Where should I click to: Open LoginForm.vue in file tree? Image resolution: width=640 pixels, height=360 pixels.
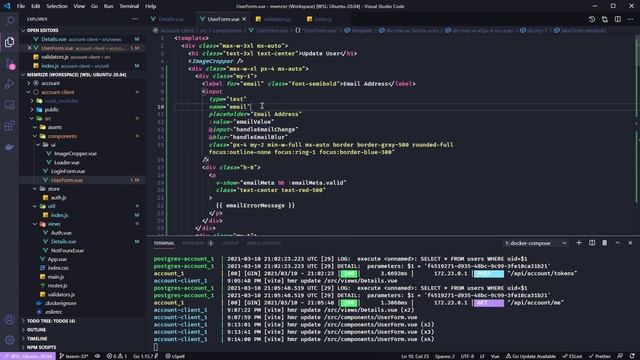(68, 171)
